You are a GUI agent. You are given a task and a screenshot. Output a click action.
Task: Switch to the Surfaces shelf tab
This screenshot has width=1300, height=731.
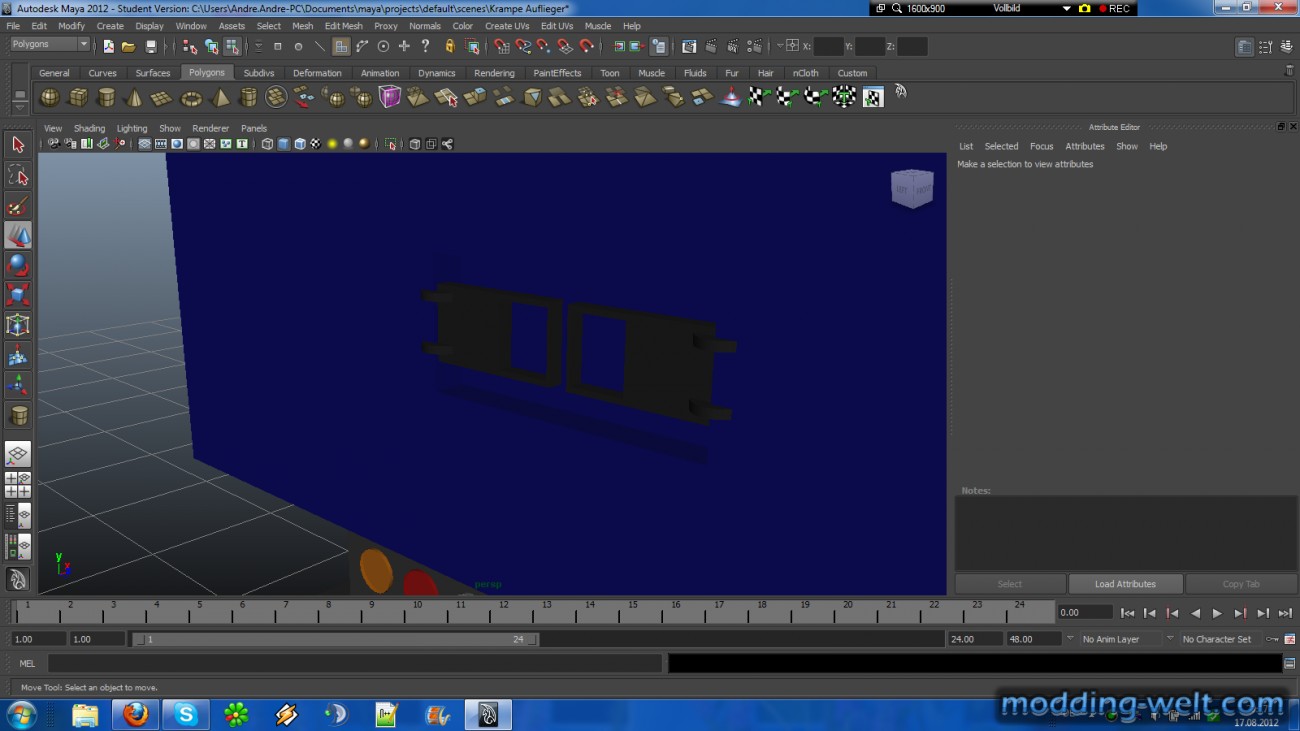(x=153, y=73)
